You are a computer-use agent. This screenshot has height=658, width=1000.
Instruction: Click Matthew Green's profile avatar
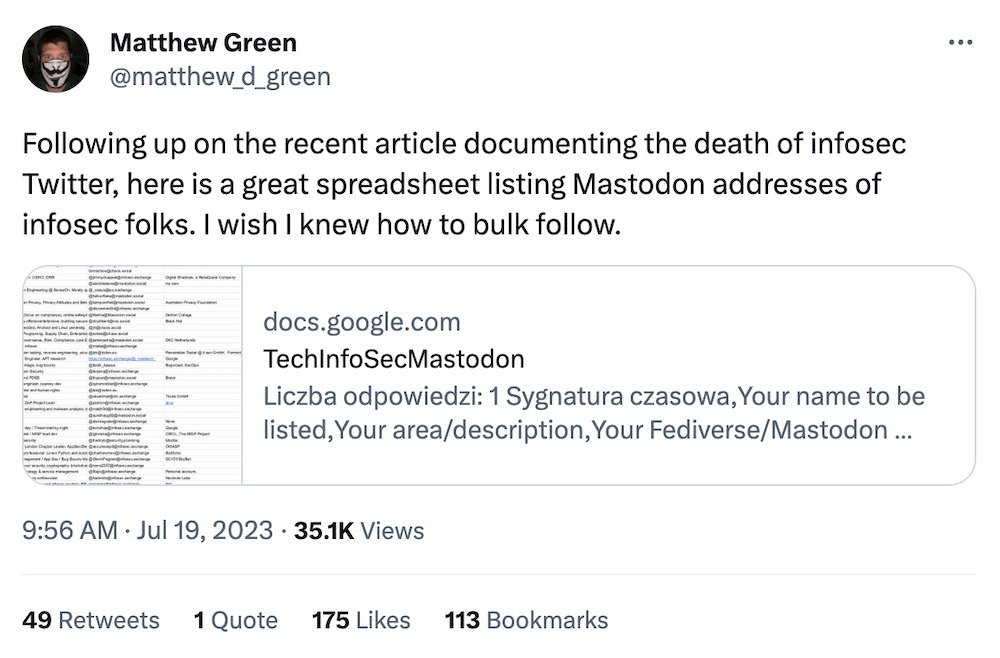coord(55,58)
